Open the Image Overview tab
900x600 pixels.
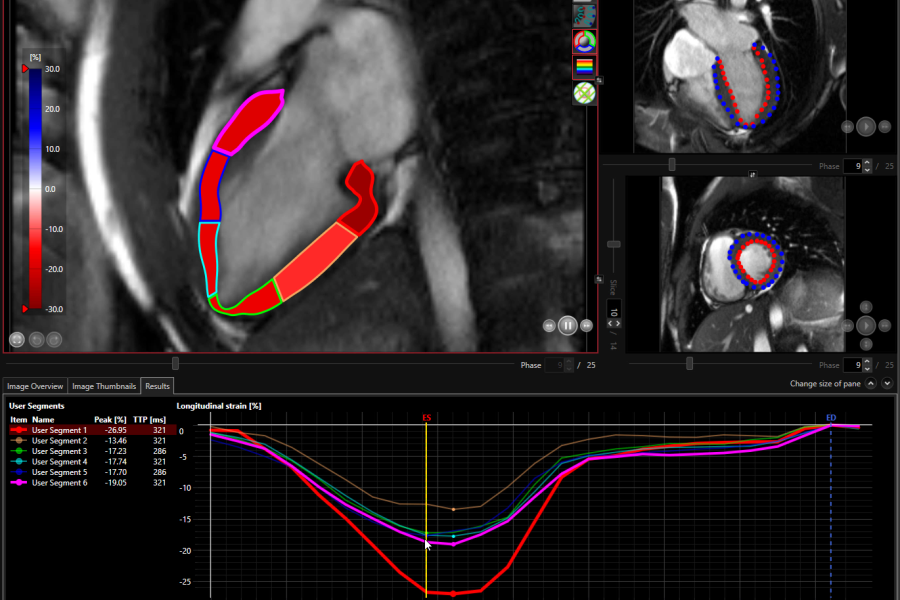[35, 386]
